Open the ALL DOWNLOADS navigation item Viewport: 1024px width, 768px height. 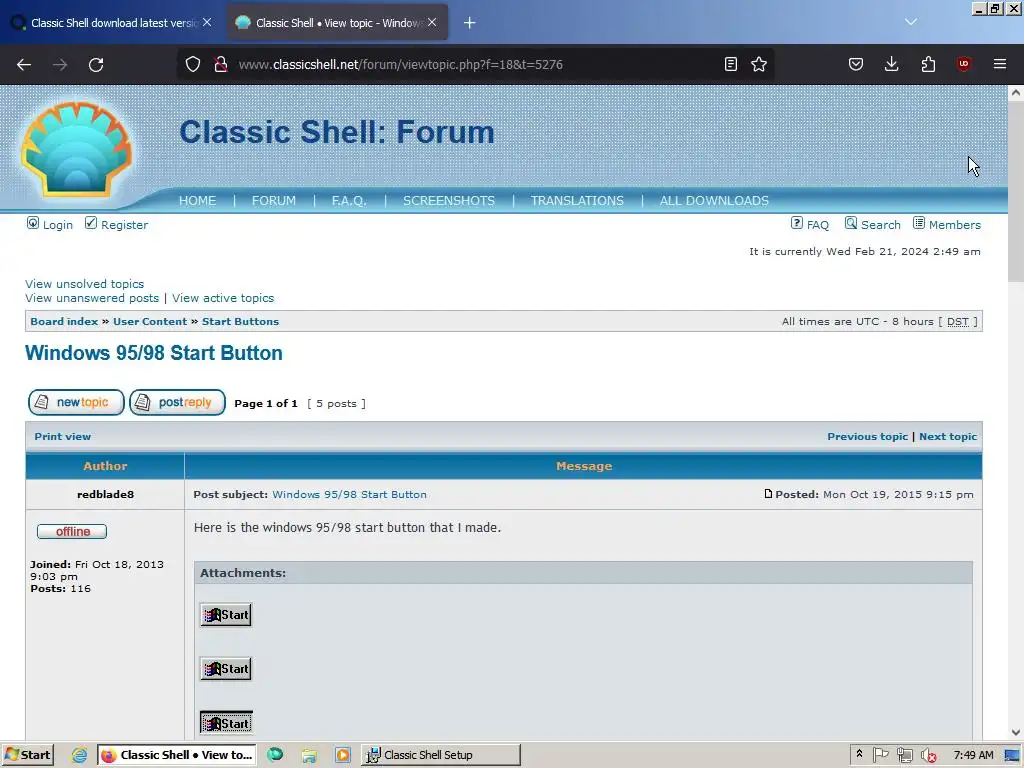click(714, 200)
